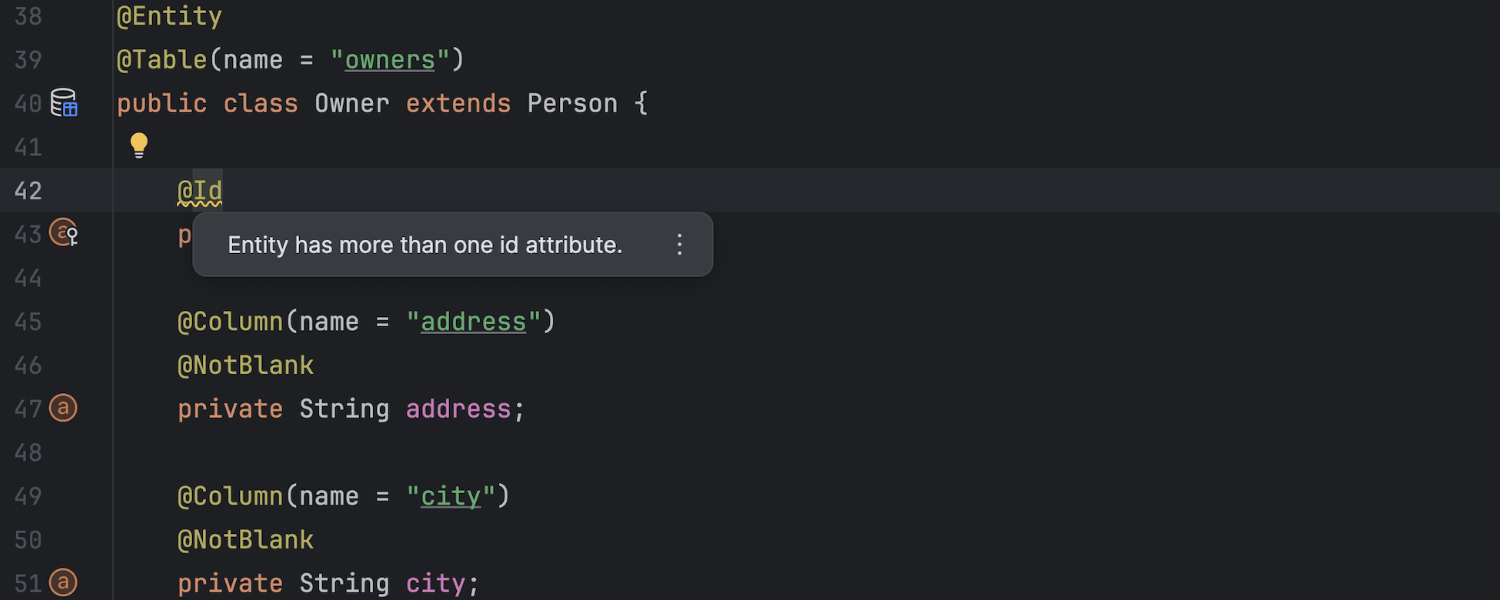Image resolution: width=1500 pixels, height=600 pixels.
Task: Click the address field name on line 47
Action: [x=458, y=408]
